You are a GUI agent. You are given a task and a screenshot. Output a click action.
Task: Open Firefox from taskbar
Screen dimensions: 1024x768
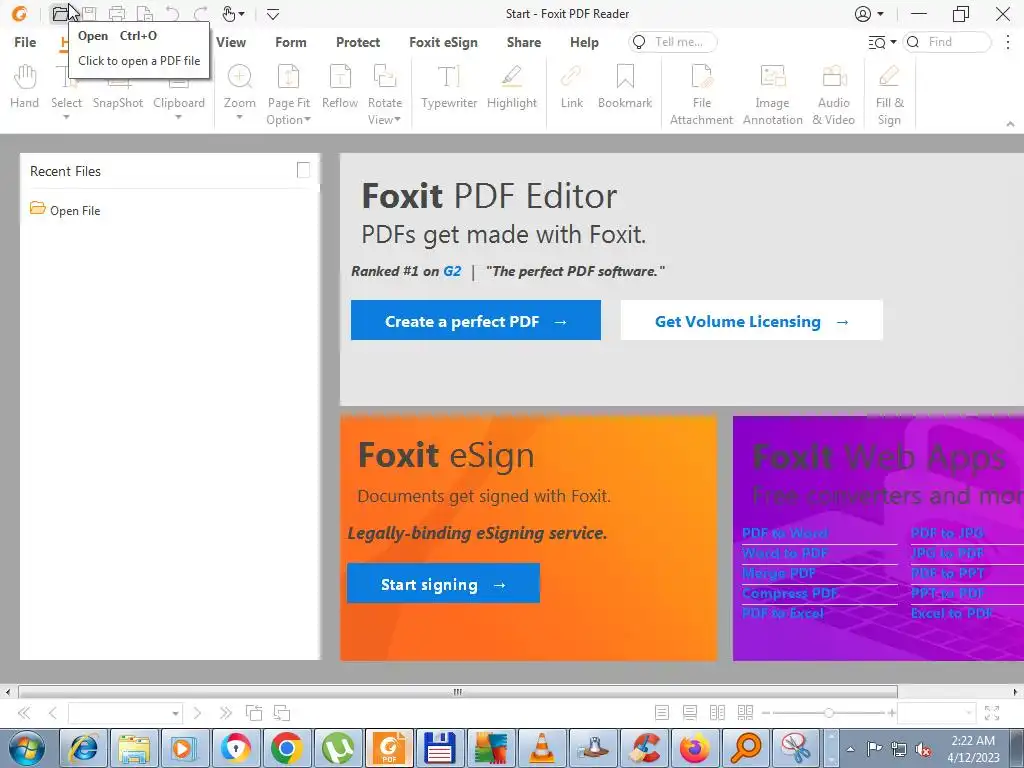pyautogui.click(x=694, y=748)
